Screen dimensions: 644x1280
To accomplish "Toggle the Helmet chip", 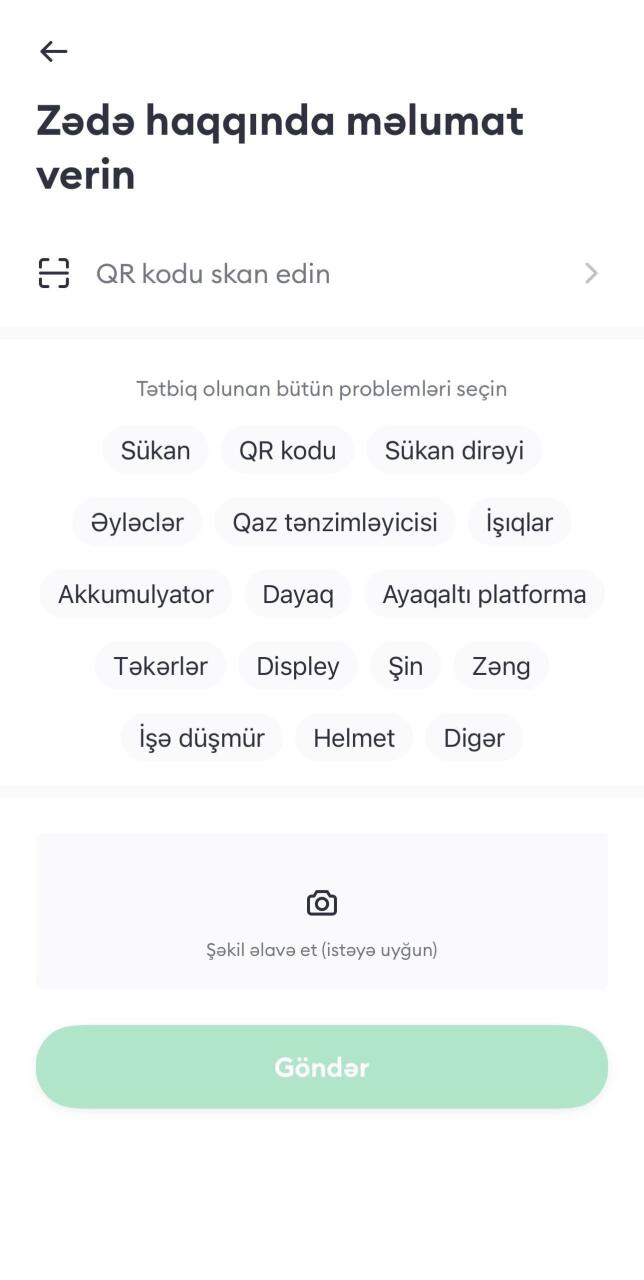I will (354, 738).
